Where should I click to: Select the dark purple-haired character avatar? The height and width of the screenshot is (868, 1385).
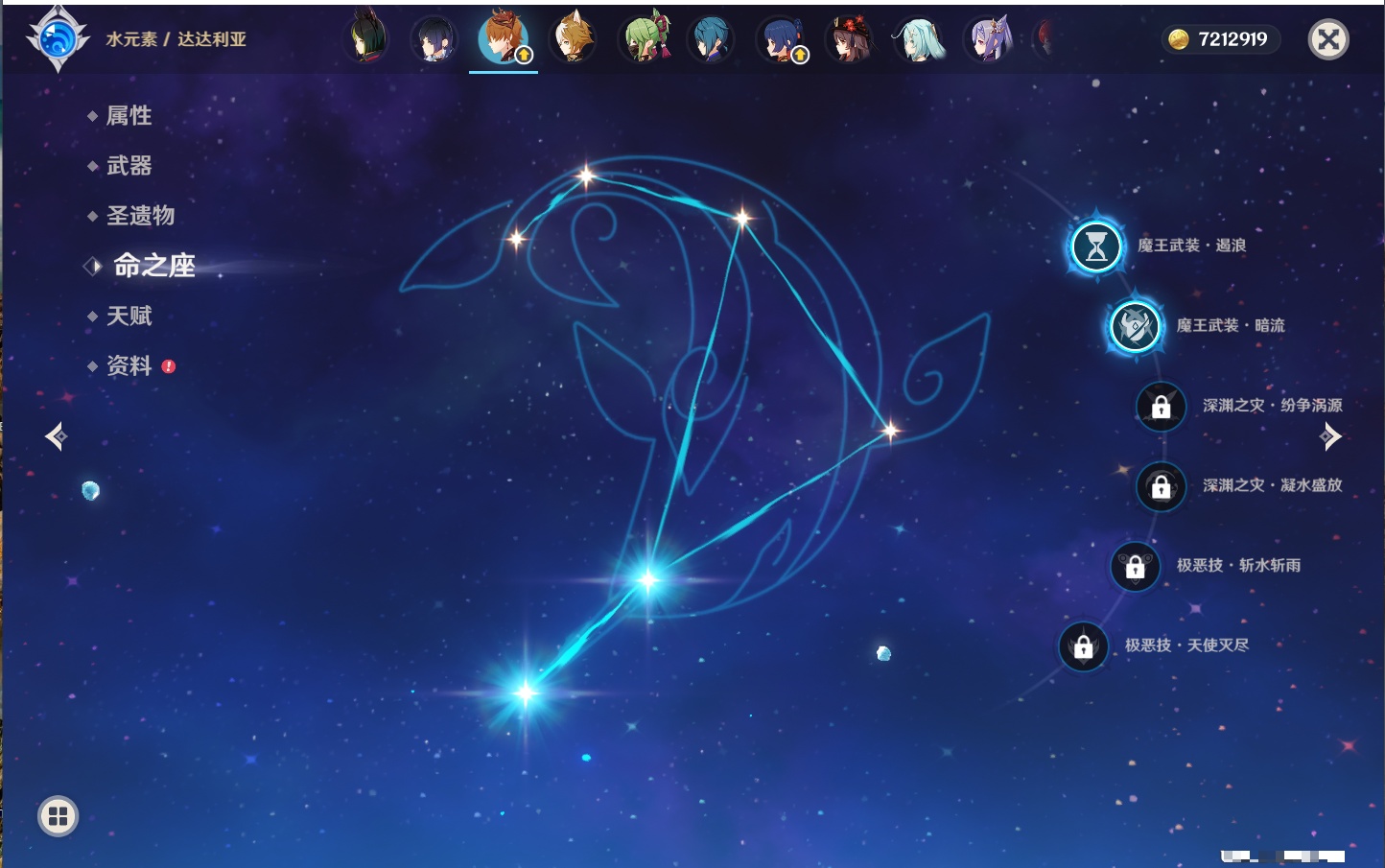[434, 39]
